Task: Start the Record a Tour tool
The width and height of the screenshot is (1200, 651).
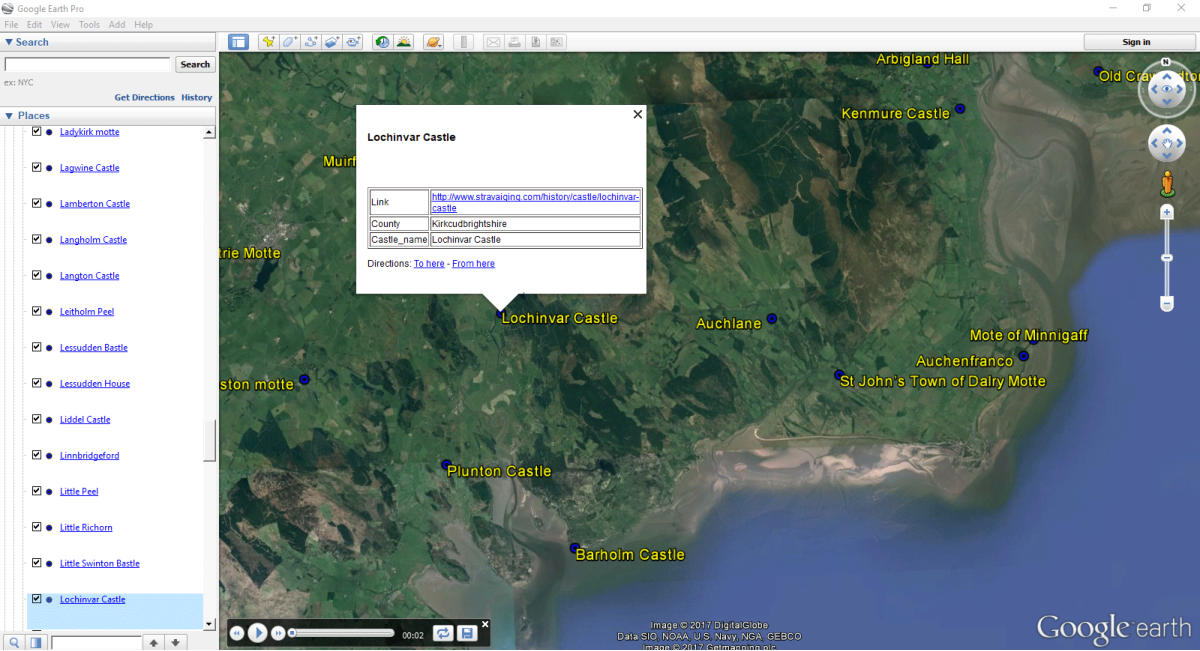Action: pos(353,42)
